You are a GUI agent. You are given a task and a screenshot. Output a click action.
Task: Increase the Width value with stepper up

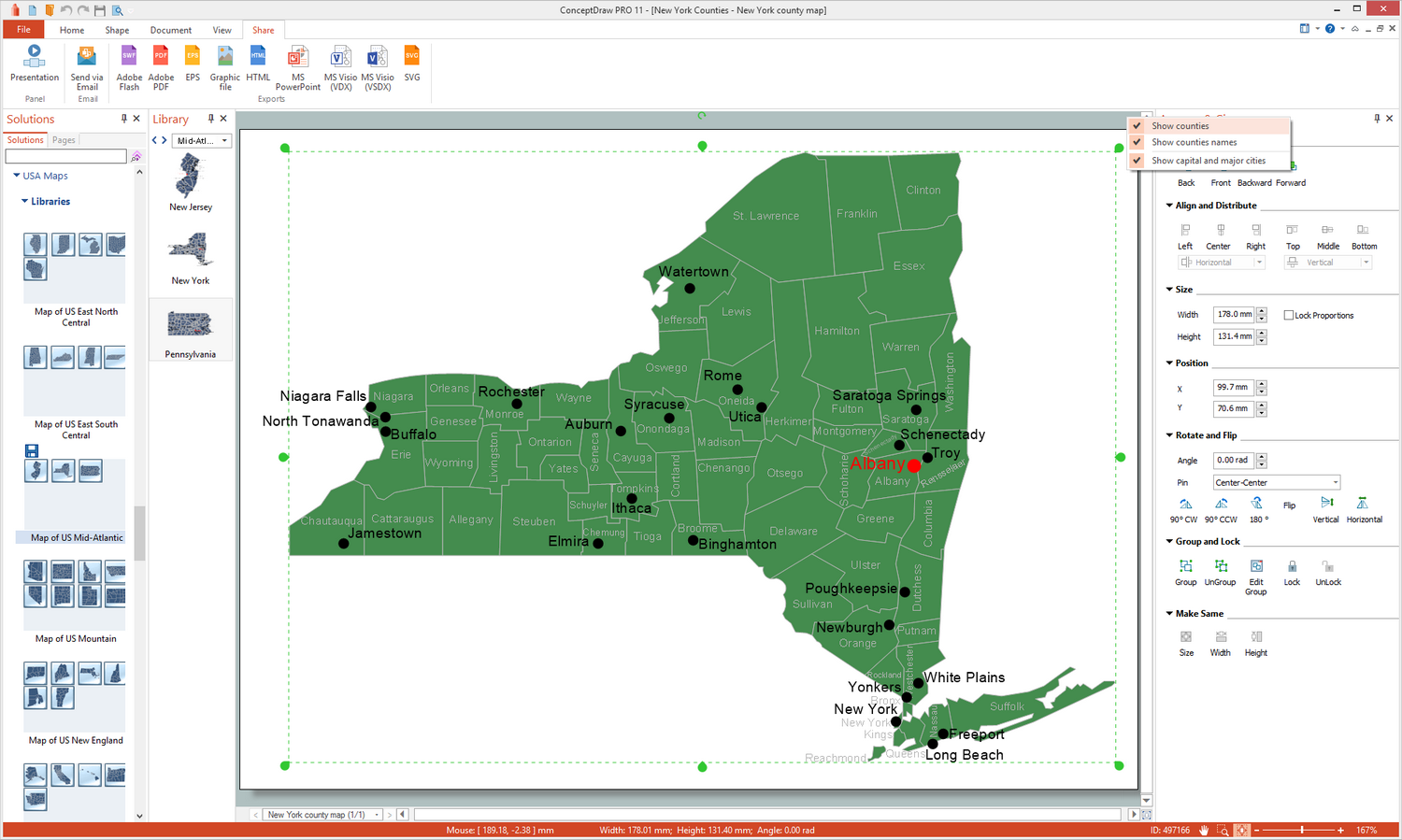tap(1262, 311)
